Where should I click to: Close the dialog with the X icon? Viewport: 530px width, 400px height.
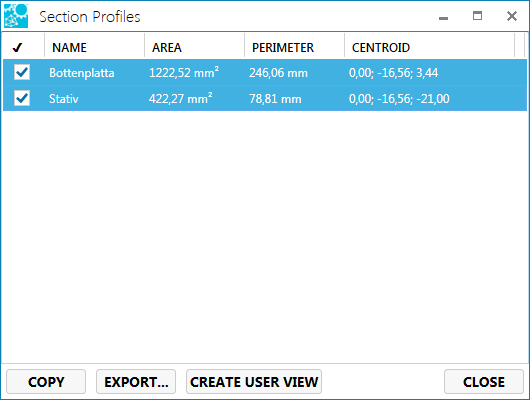point(512,16)
